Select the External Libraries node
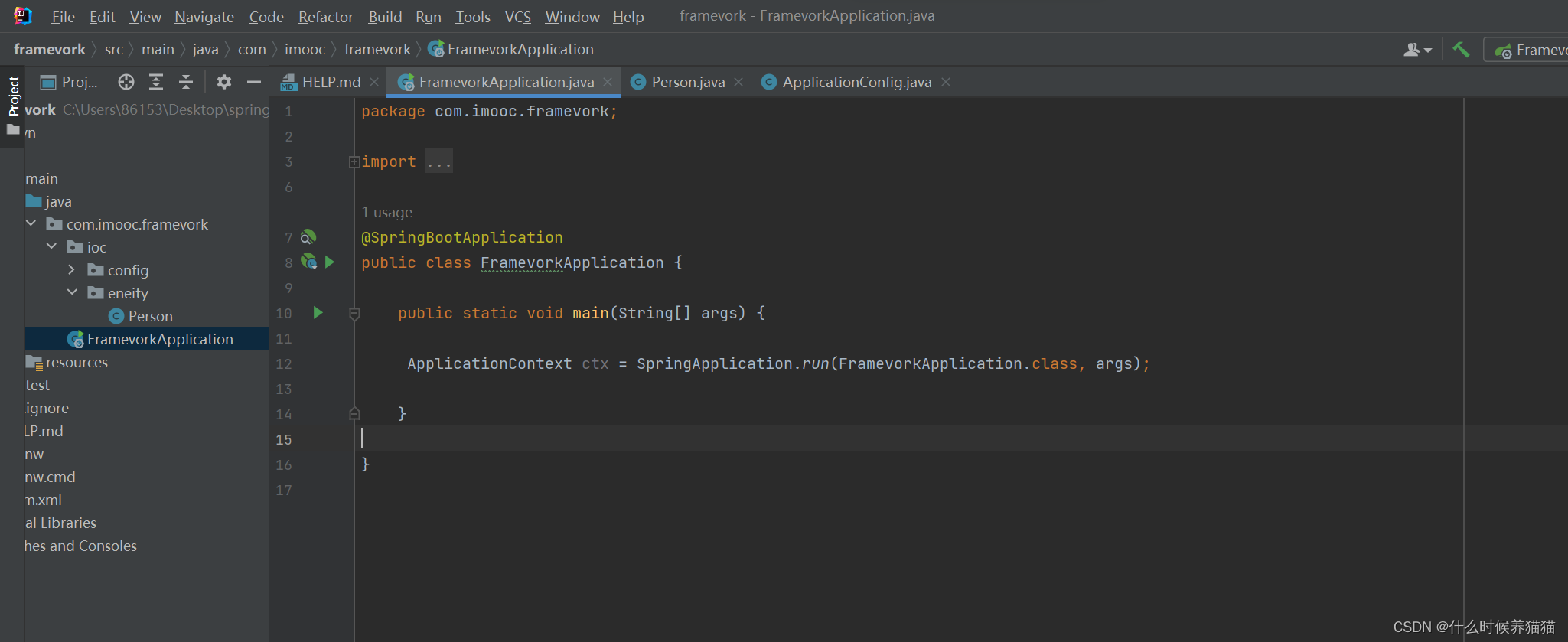 (x=61, y=523)
